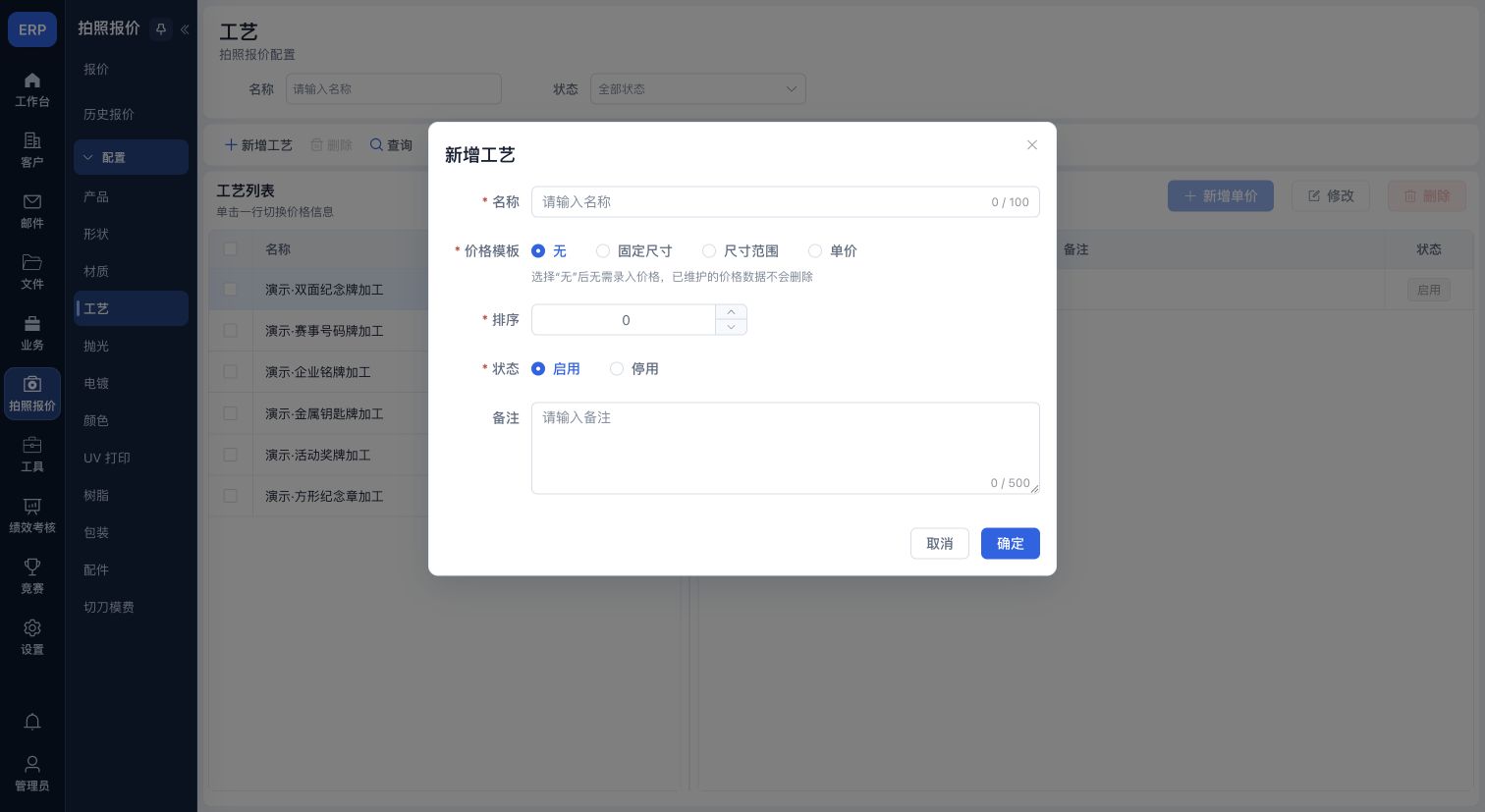
Task: Click the 取消 cancel button
Action: [940, 544]
